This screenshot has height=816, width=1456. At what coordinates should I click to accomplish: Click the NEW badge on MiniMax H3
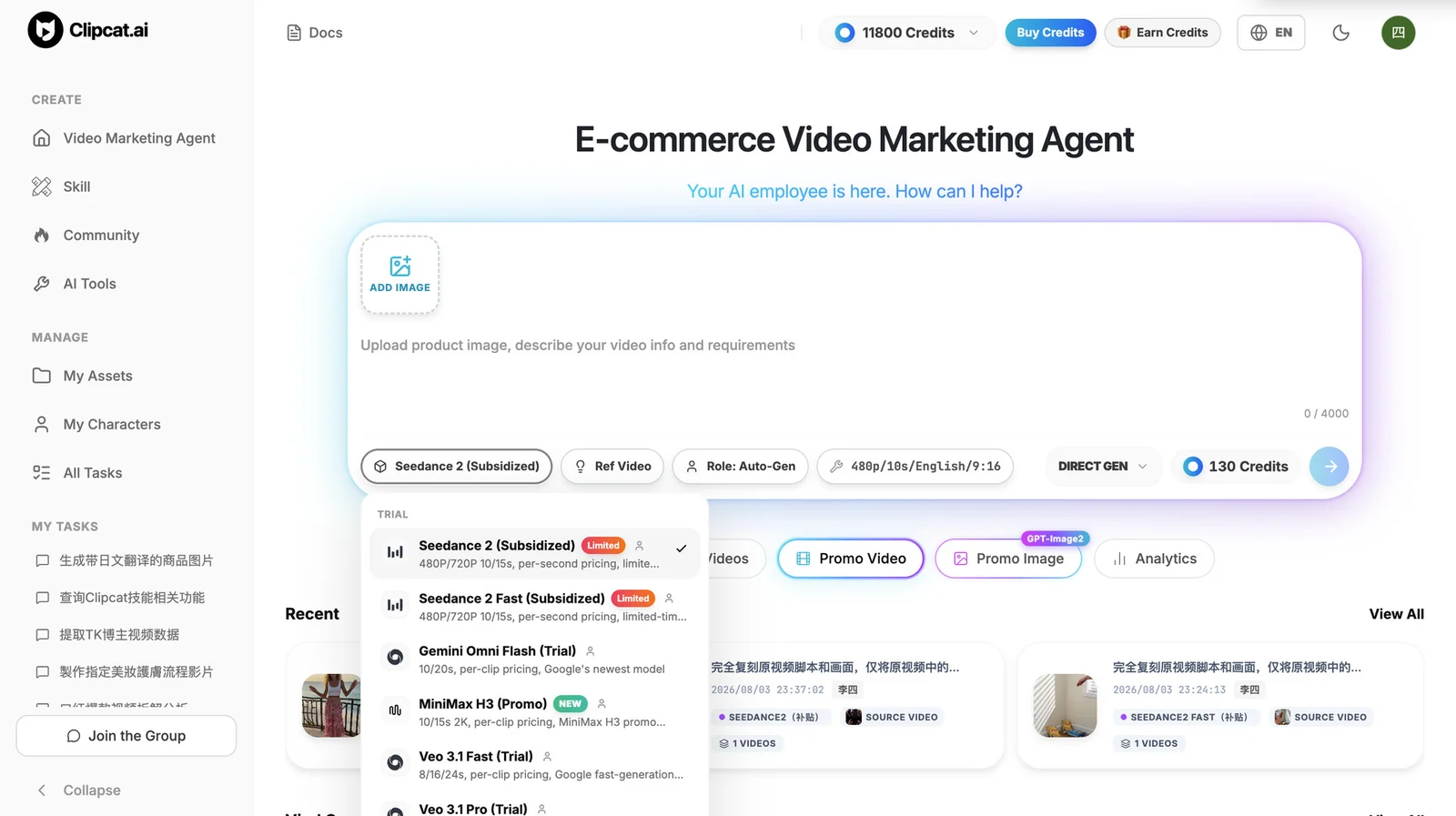(571, 704)
